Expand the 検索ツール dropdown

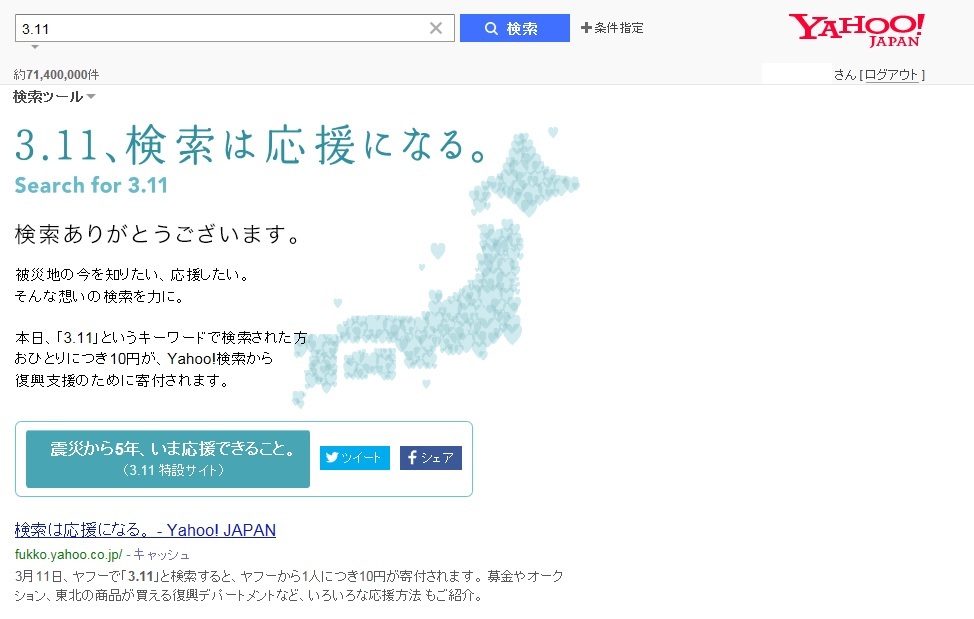click(x=54, y=96)
